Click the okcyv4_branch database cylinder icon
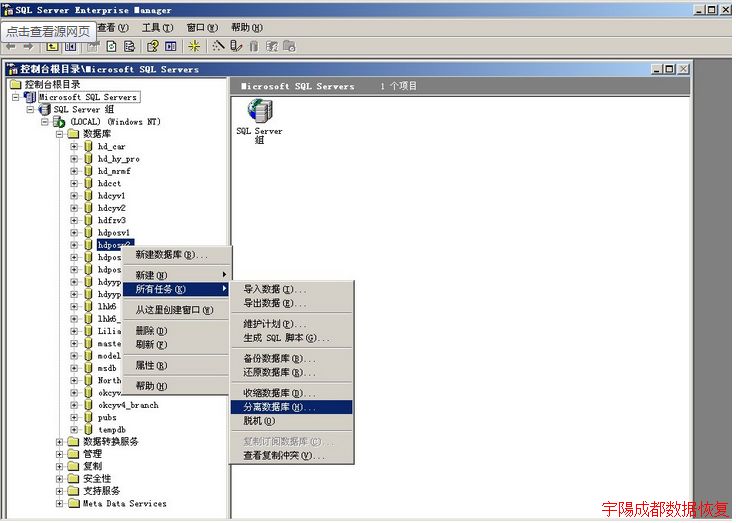The image size is (736, 523). tap(88, 405)
